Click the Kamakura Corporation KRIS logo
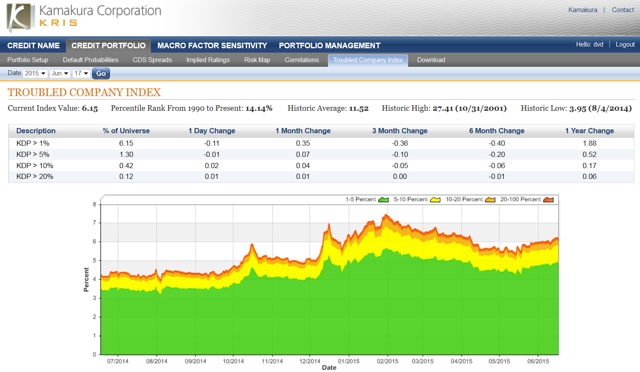This screenshot has height=372, width=640. (x=84, y=17)
